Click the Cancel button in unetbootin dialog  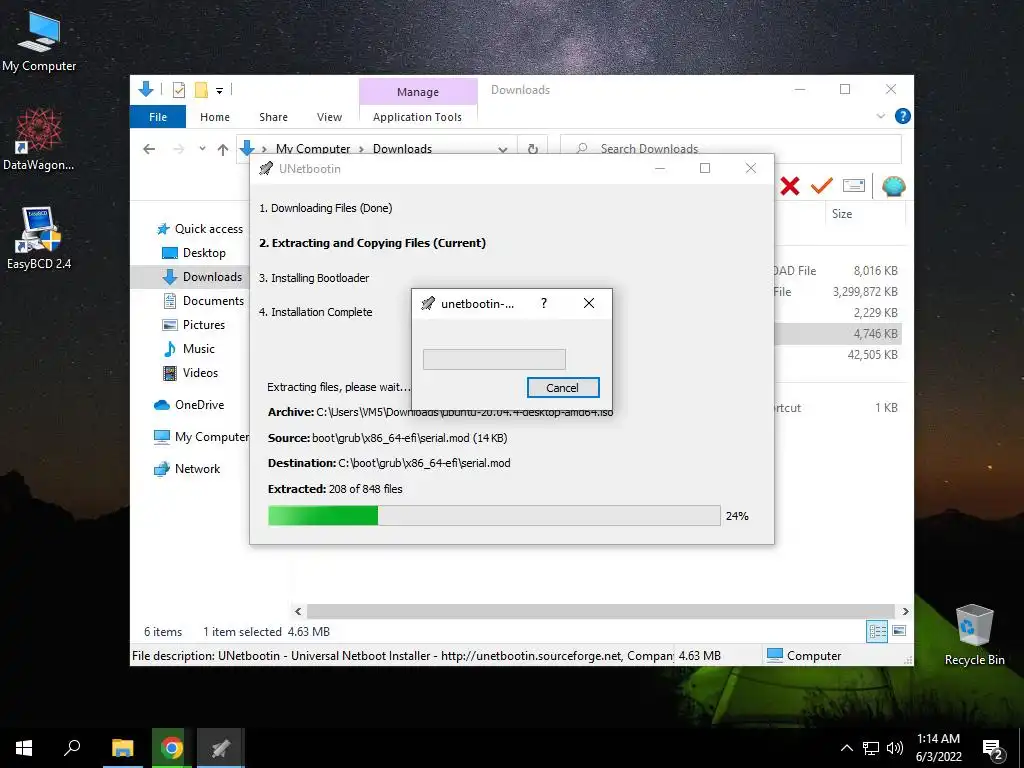coord(563,387)
